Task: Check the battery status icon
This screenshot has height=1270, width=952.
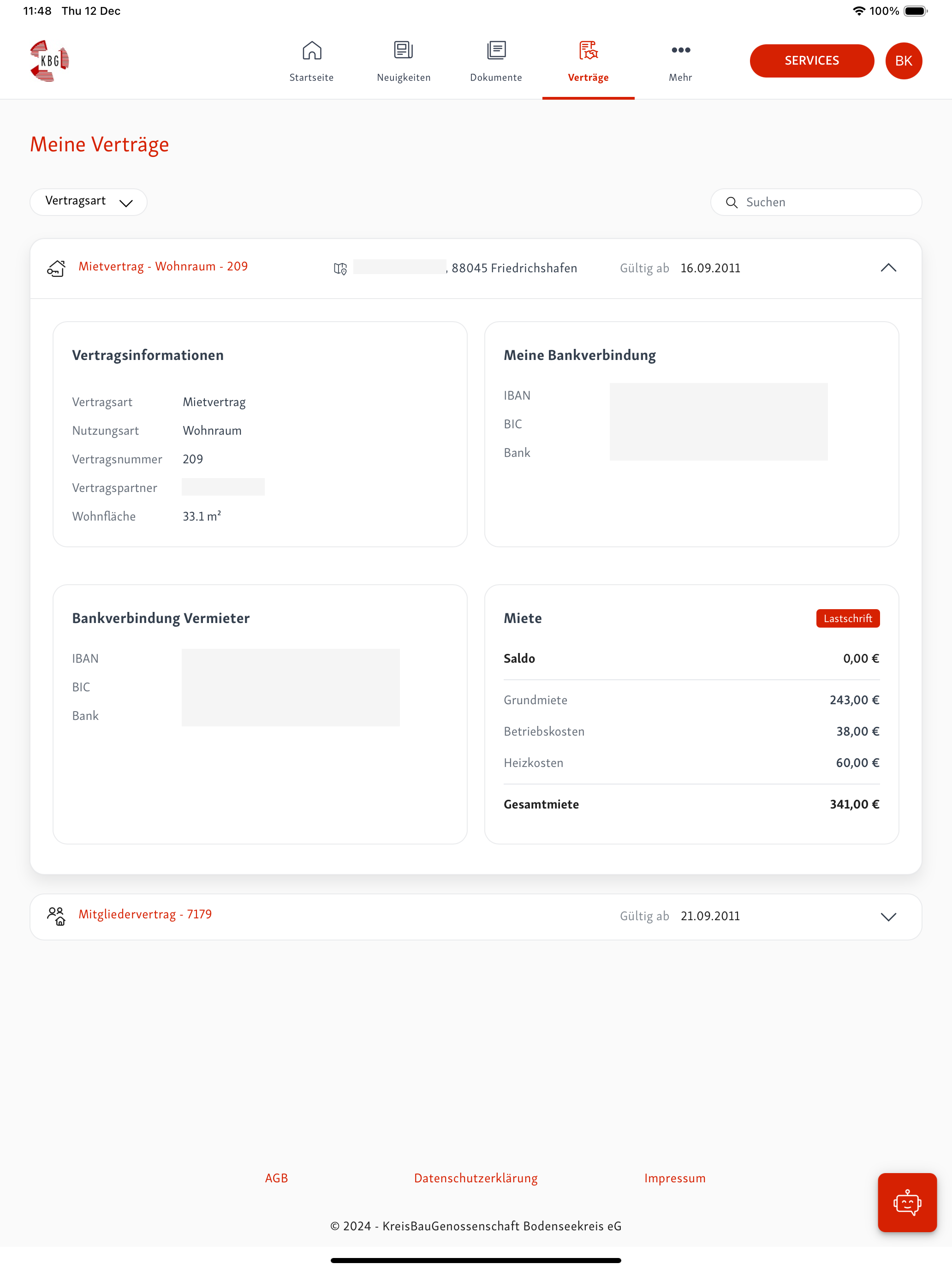Action: tap(915, 11)
